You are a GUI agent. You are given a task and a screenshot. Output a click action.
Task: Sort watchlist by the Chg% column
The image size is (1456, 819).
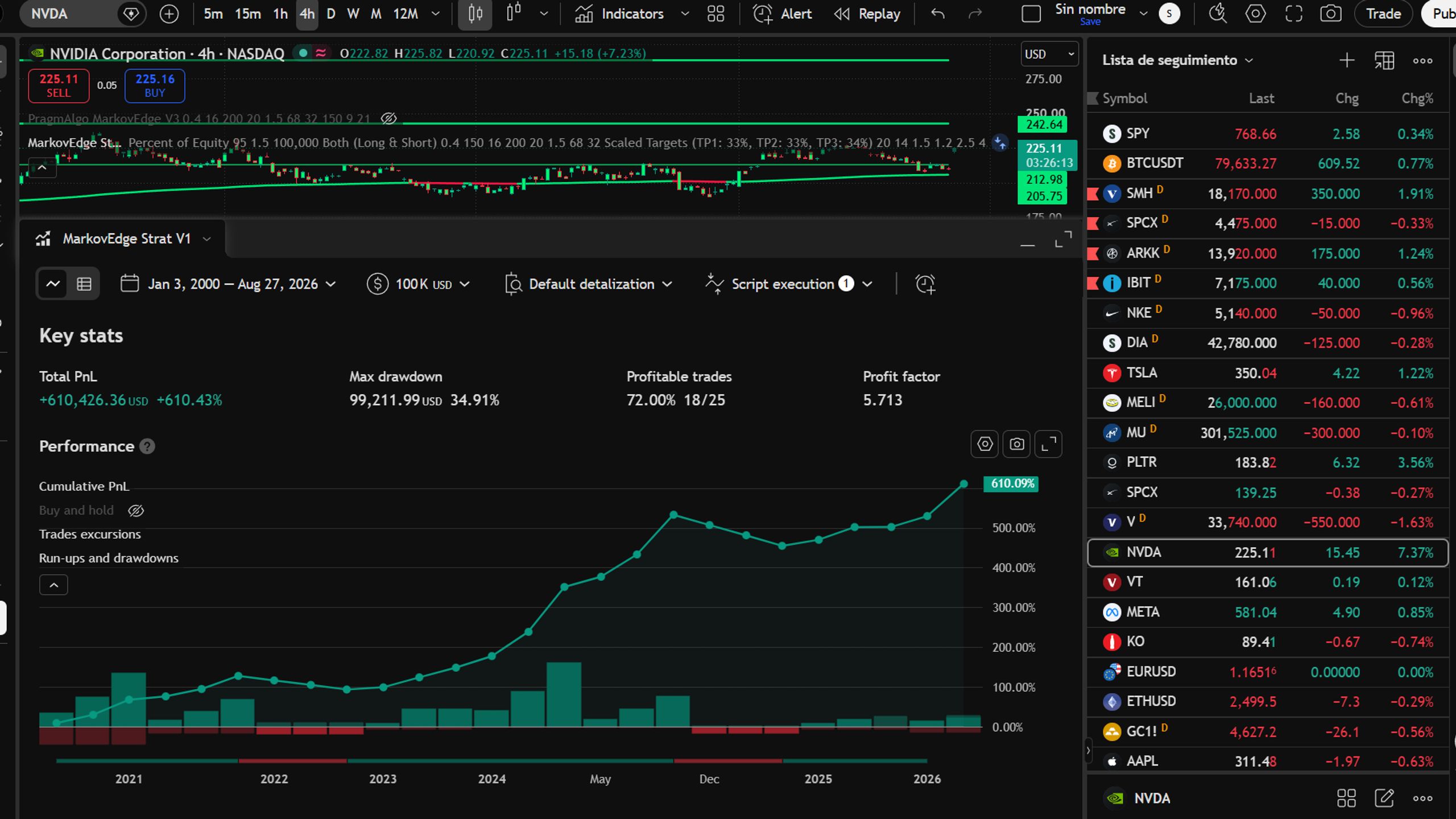pyautogui.click(x=1417, y=98)
